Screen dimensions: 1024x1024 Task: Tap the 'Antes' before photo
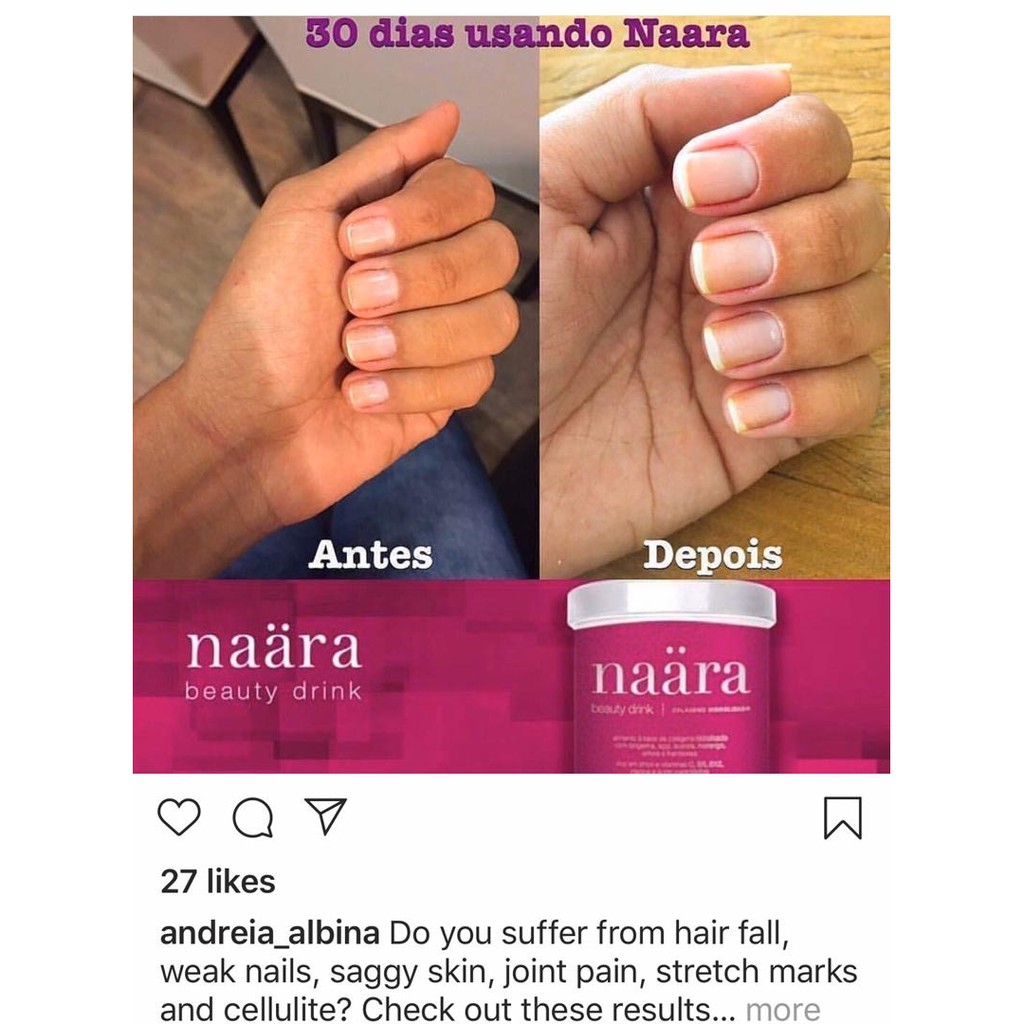(336, 297)
